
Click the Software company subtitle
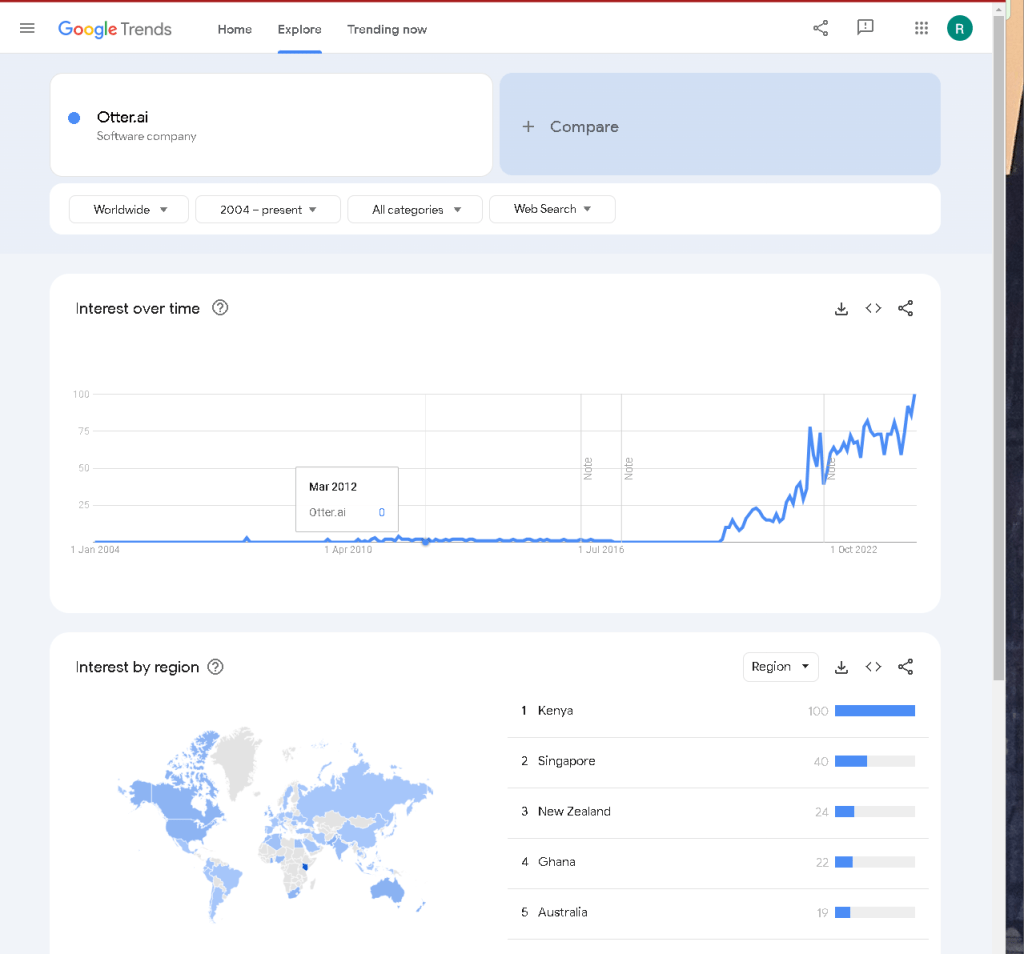click(x=146, y=136)
